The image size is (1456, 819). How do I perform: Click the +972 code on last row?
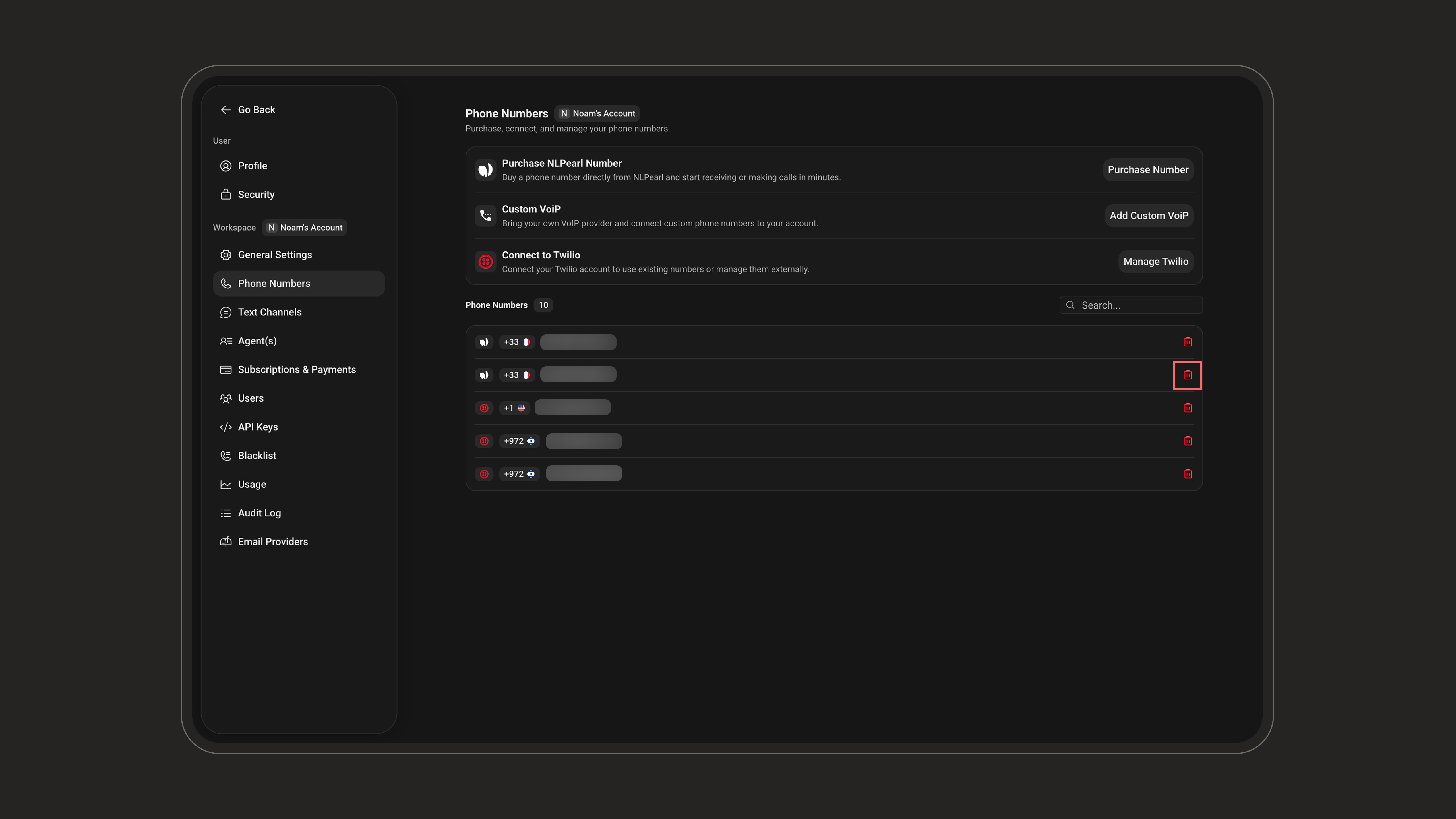pos(519,474)
